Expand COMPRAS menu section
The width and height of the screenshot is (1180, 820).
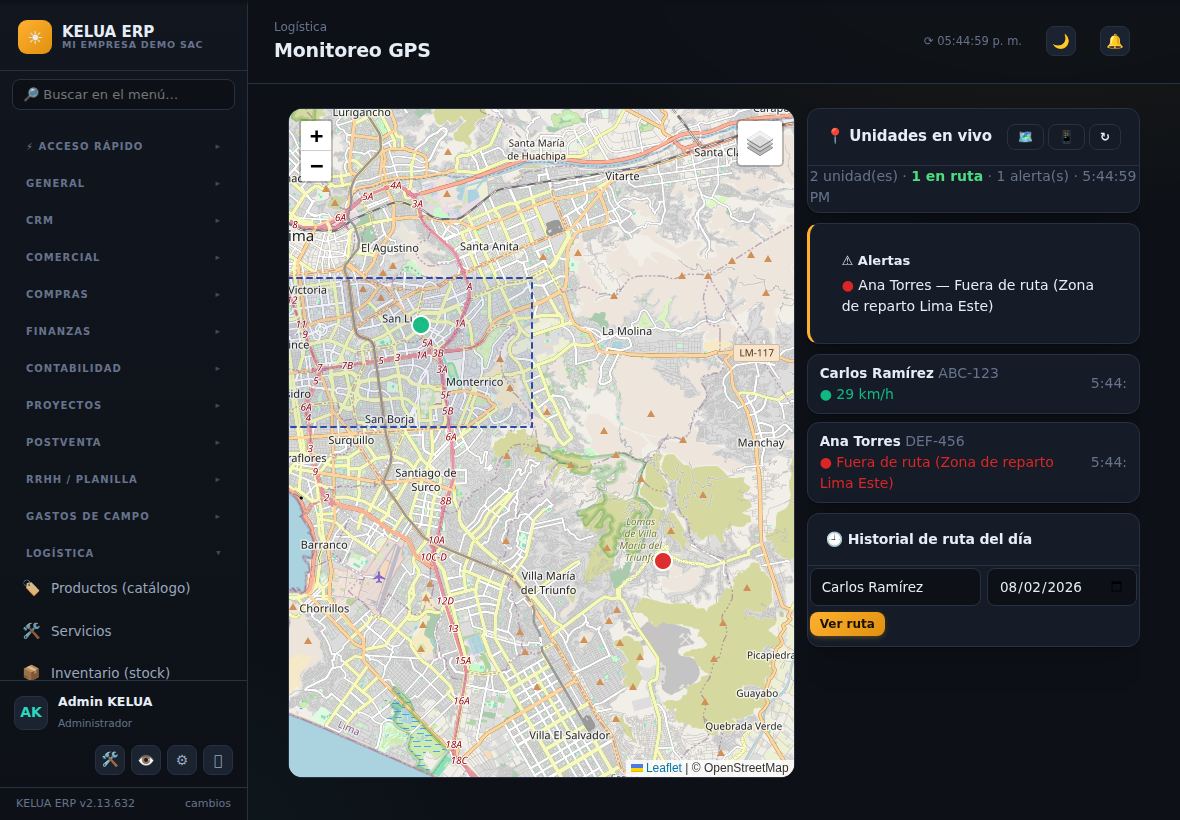[x=123, y=294]
